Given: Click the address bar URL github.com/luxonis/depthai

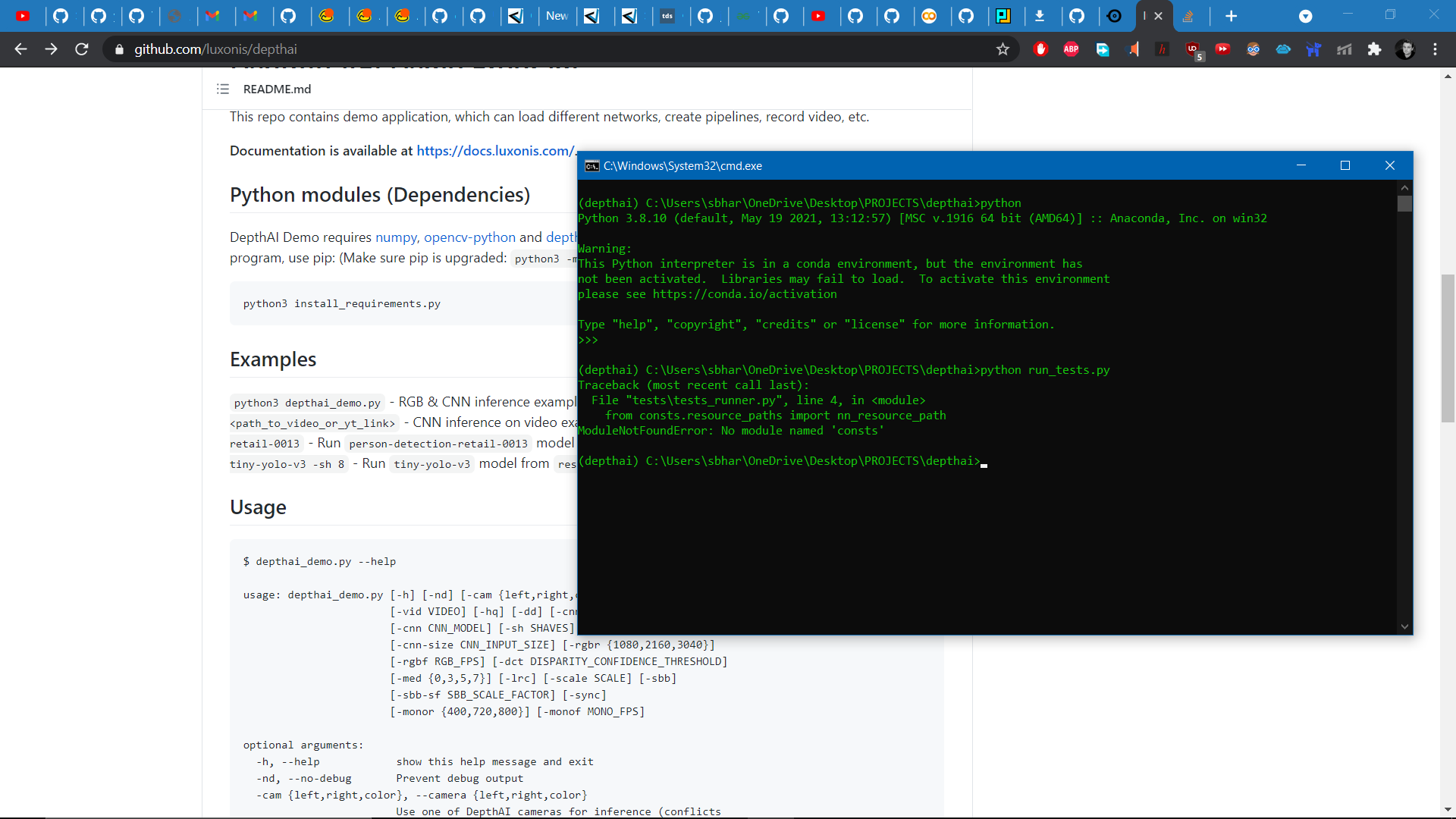Looking at the screenshot, I should (x=215, y=49).
